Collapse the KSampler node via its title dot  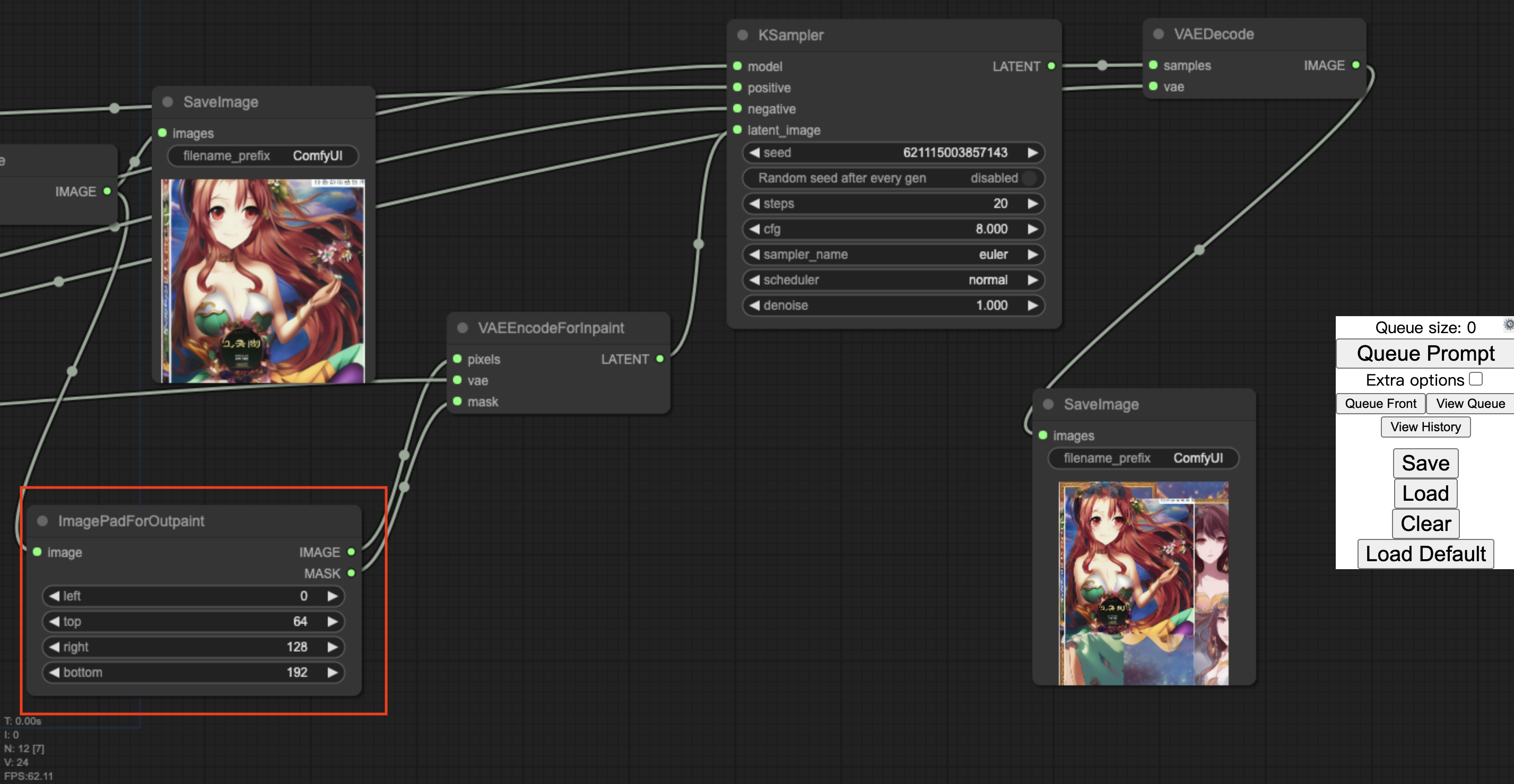[x=742, y=35]
